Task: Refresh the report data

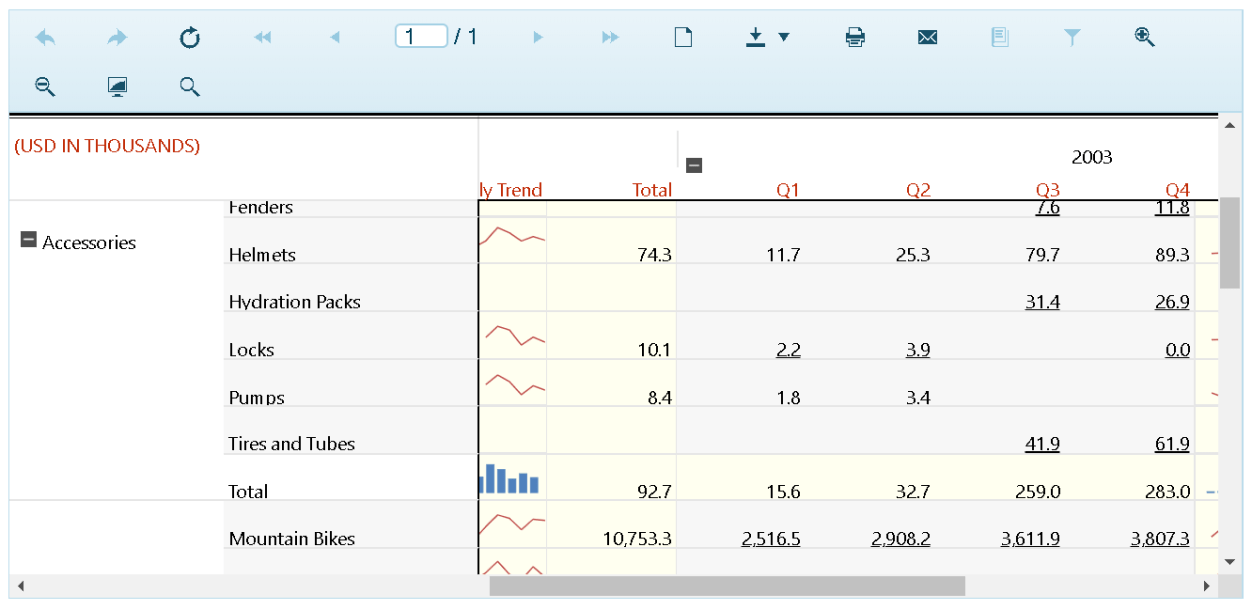Action: [189, 37]
